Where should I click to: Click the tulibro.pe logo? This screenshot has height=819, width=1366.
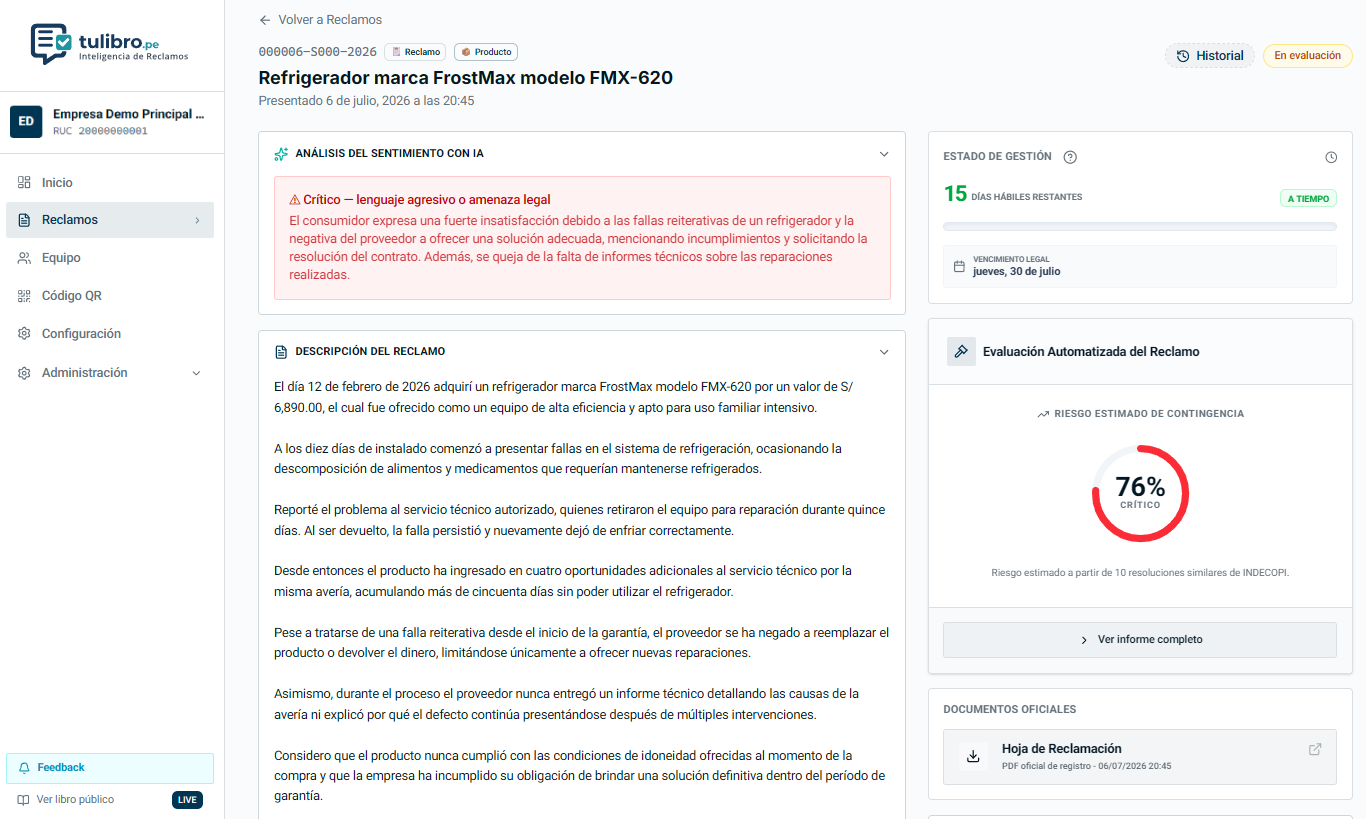coord(110,44)
